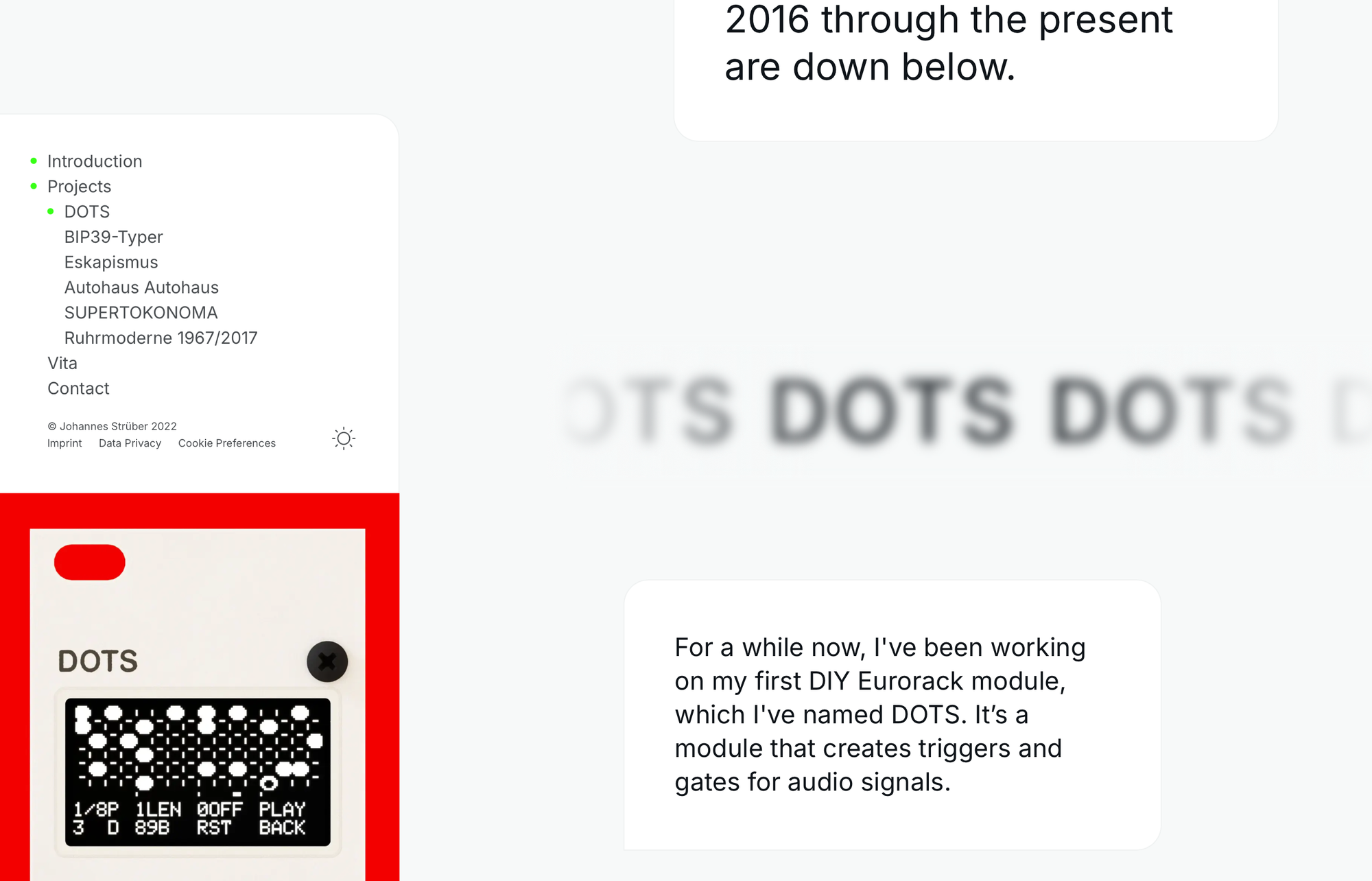Image resolution: width=1372 pixels, height=881 pixels.
Task: Open Autohaus Autohaus project
Action: tap(141, 287)
